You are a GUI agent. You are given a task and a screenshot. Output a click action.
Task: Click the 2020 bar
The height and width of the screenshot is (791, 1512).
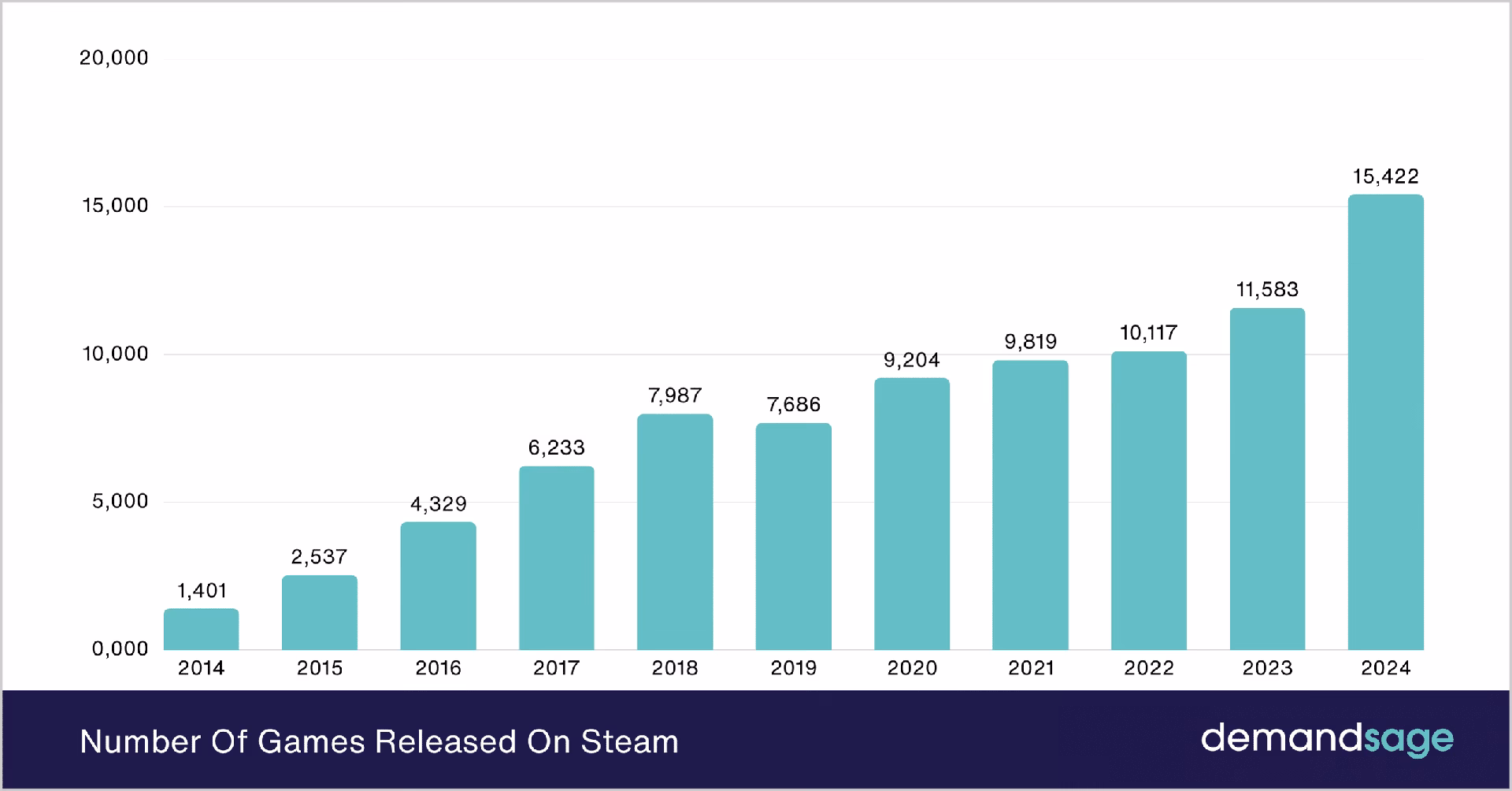(x=912, y=514)
